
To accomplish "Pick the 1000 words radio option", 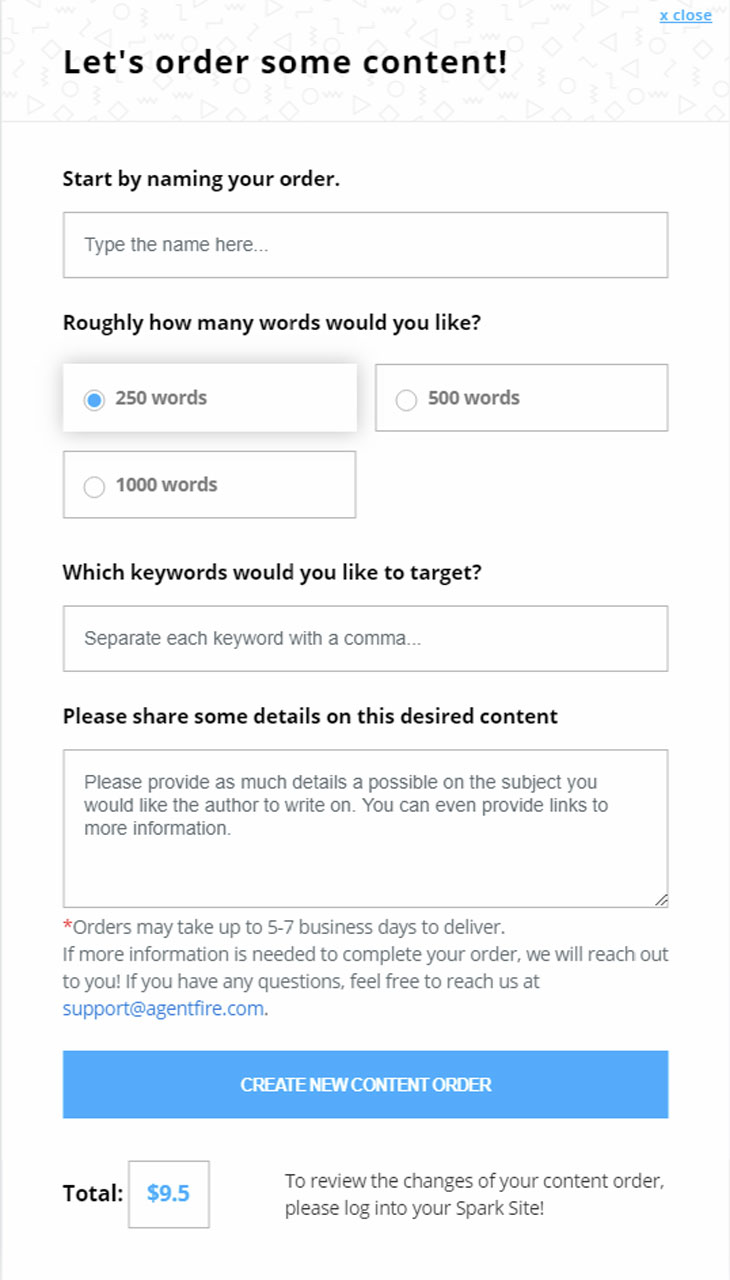I will pyautogui.click(x=94, y=487).
